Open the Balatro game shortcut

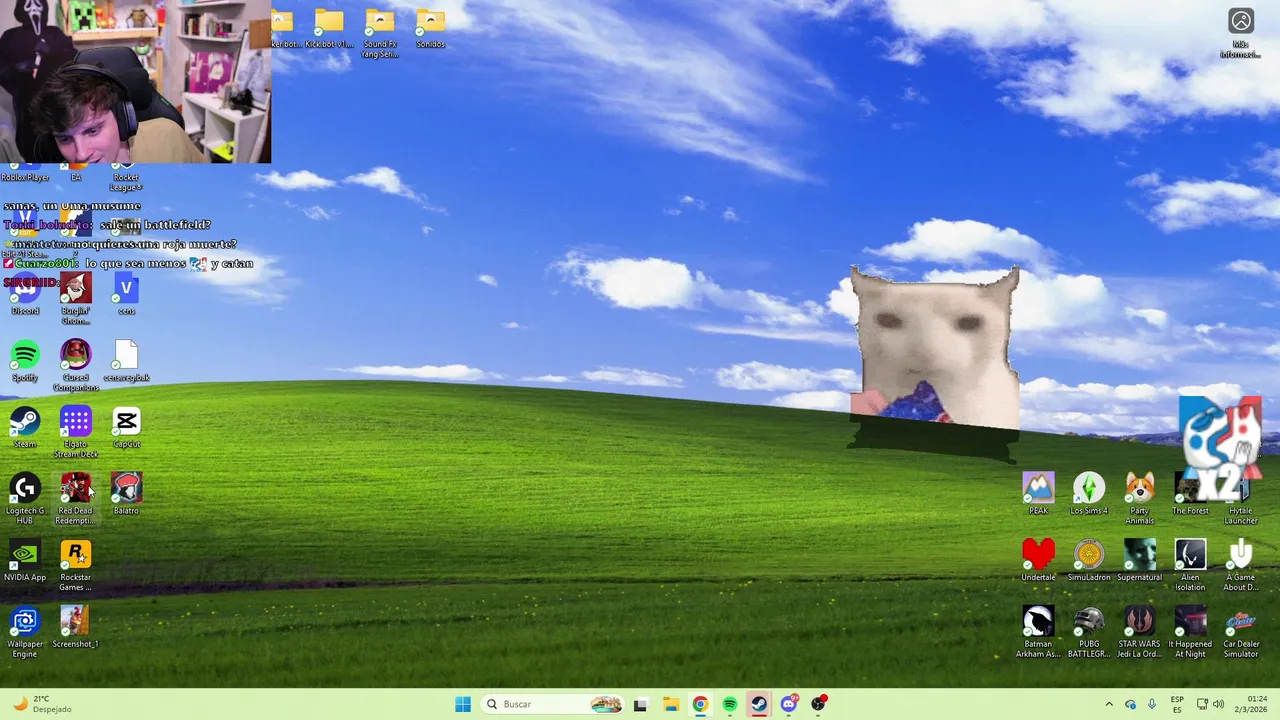pos(126,494)
